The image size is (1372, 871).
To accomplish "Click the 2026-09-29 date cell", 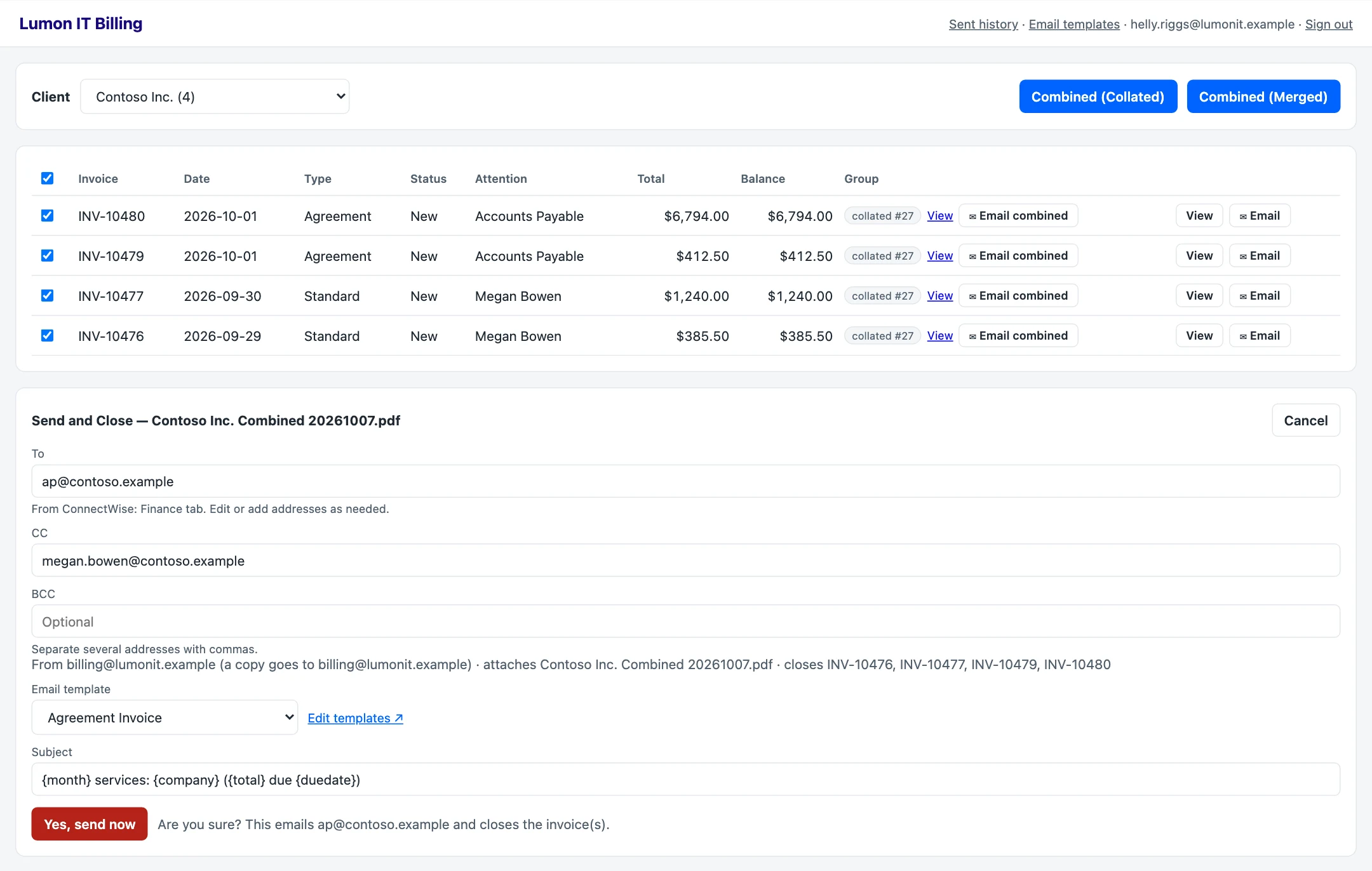I will [x=222, y=336].
